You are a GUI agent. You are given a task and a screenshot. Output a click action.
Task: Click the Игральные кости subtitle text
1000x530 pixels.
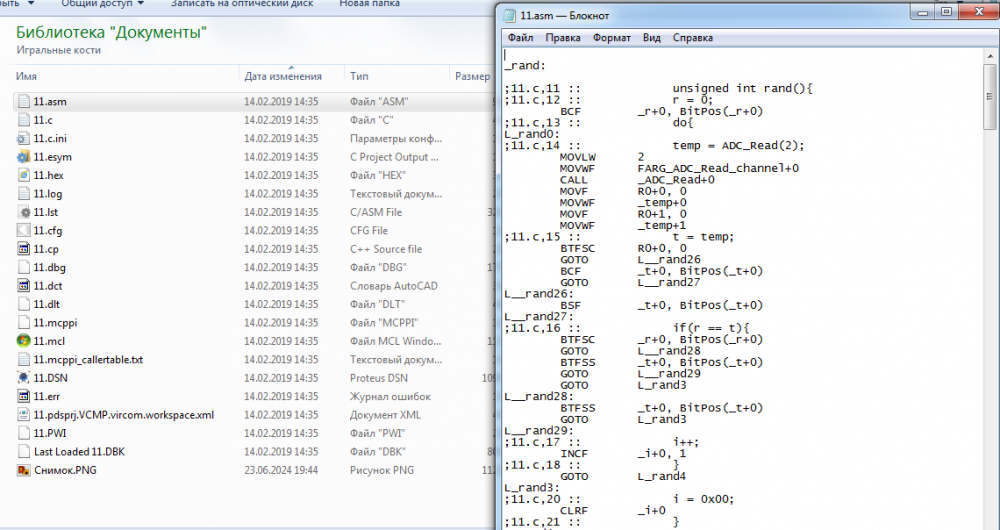pyautogui.click(x=59, y=50)
